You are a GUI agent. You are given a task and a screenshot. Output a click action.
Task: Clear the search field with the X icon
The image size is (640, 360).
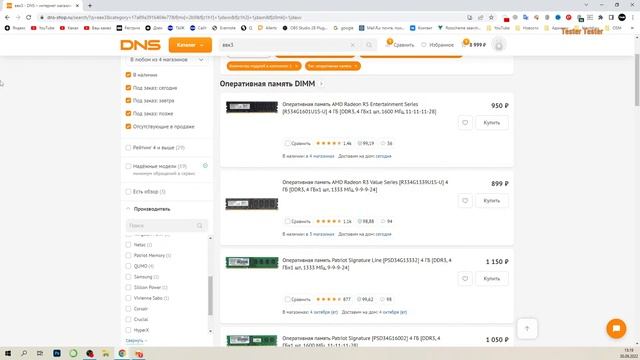pyautogui.click(x=353, y=45)
